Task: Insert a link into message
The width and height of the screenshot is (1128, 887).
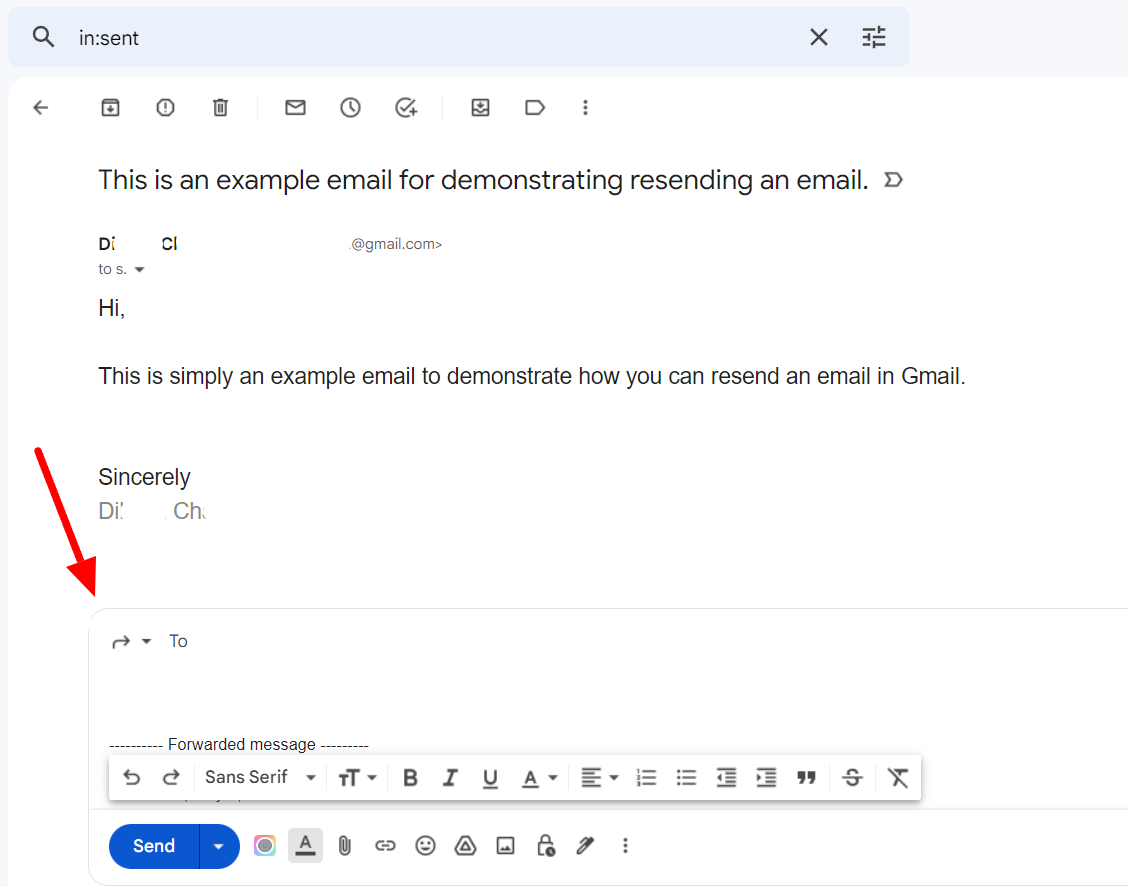Action: (x=386, y=846)
